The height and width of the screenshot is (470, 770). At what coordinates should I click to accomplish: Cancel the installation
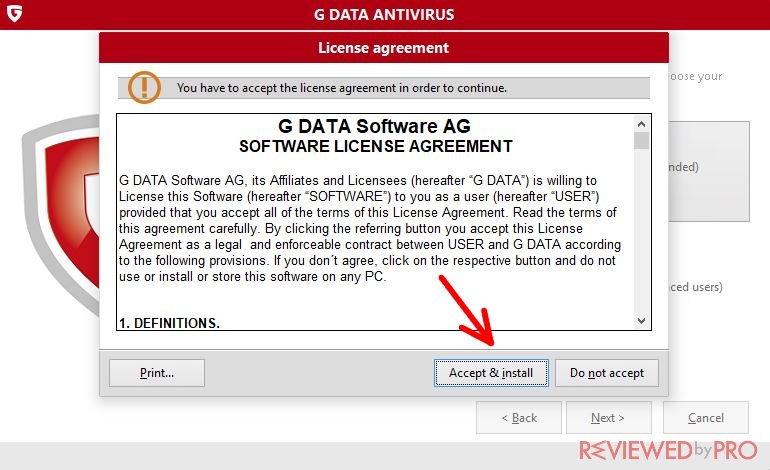706,418
